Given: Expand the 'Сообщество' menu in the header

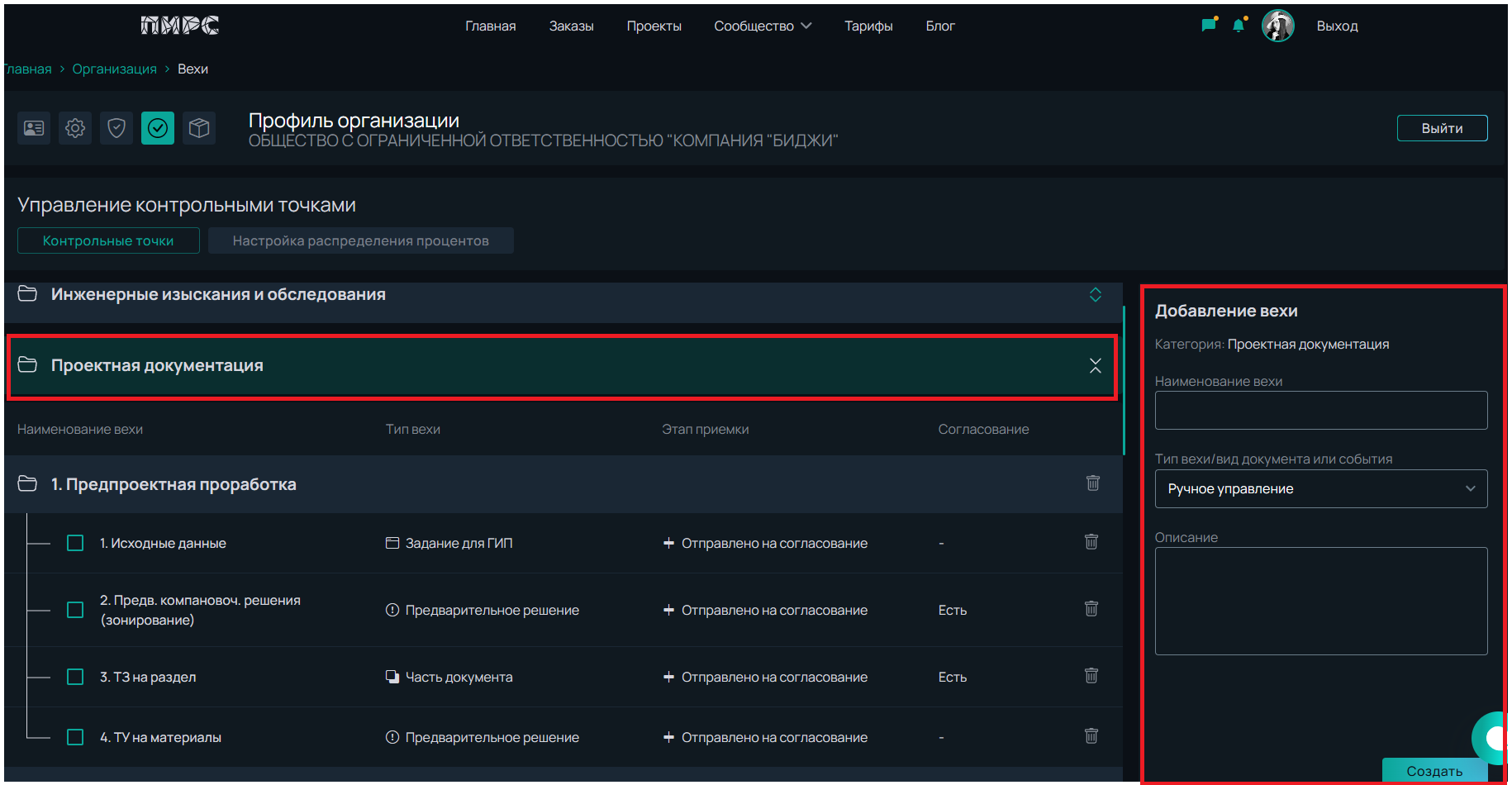Looking at the screenshot, I should (762, 26).
